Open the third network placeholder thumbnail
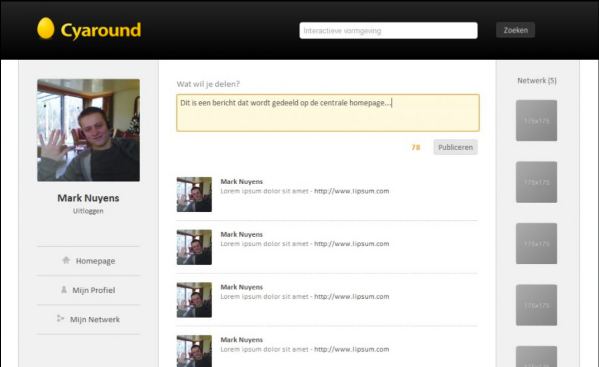 click(536, 244)
